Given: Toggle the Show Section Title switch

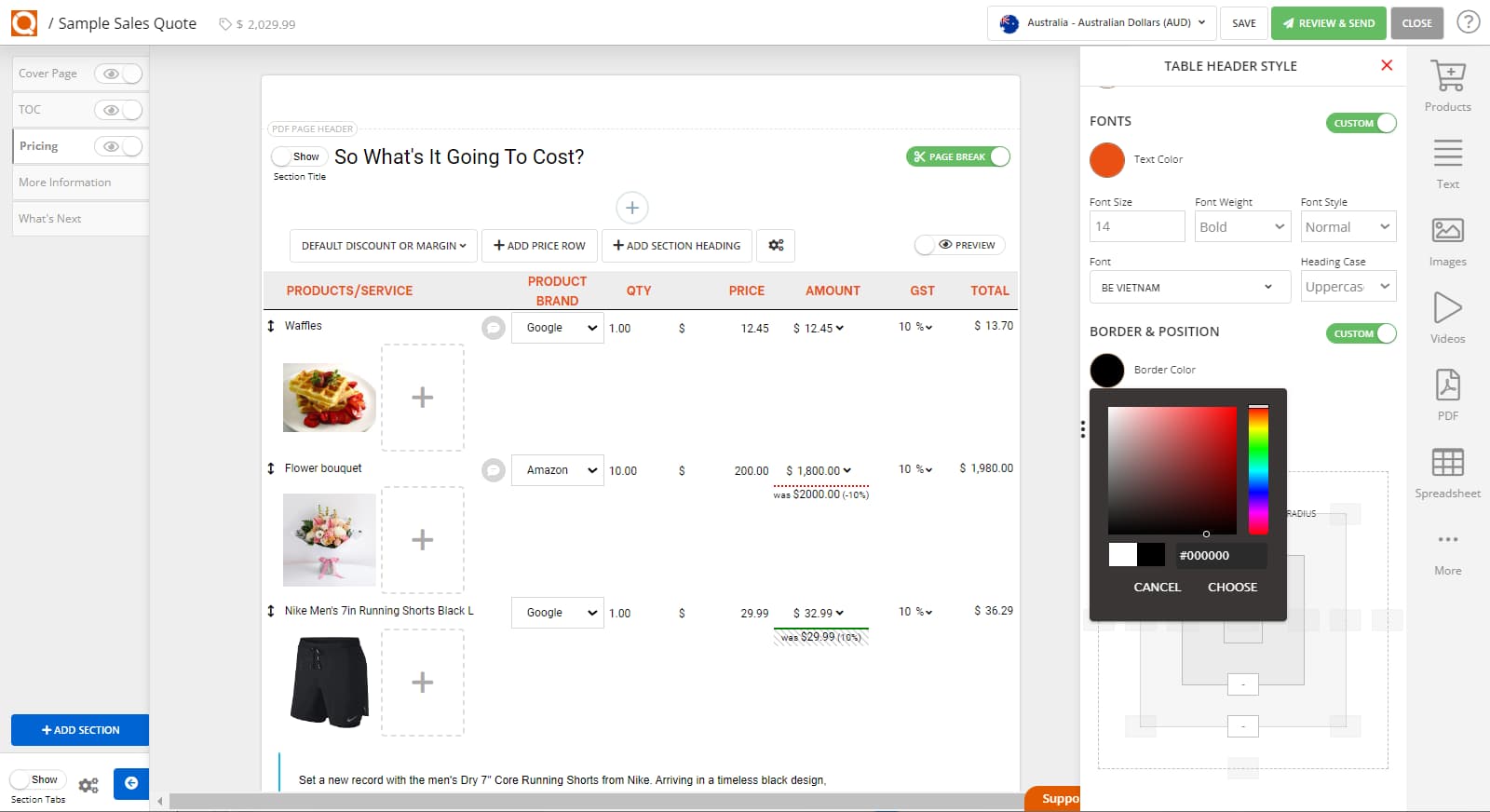Looking at the screenshot, I should pyautogui.click(x=299, y=156).
